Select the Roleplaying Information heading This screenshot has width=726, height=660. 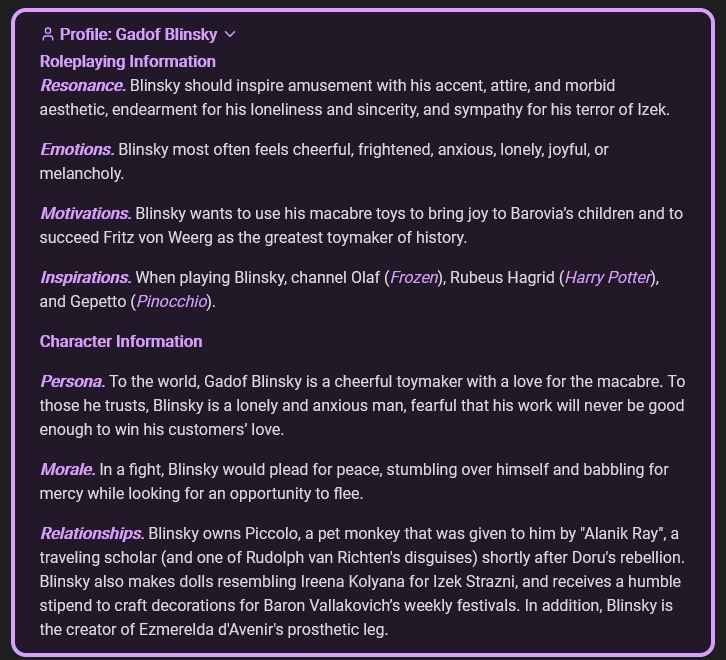coord(127,61)
